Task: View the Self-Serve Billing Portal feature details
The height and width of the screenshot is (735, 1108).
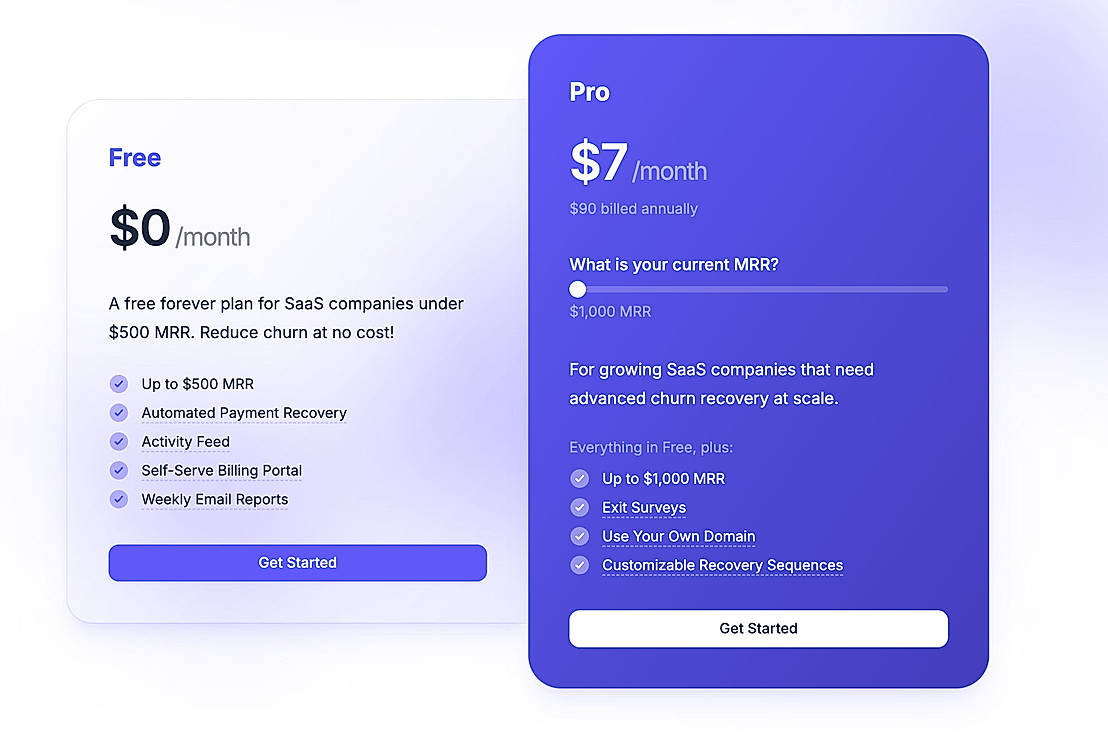Action: click(x=221, y=471)
